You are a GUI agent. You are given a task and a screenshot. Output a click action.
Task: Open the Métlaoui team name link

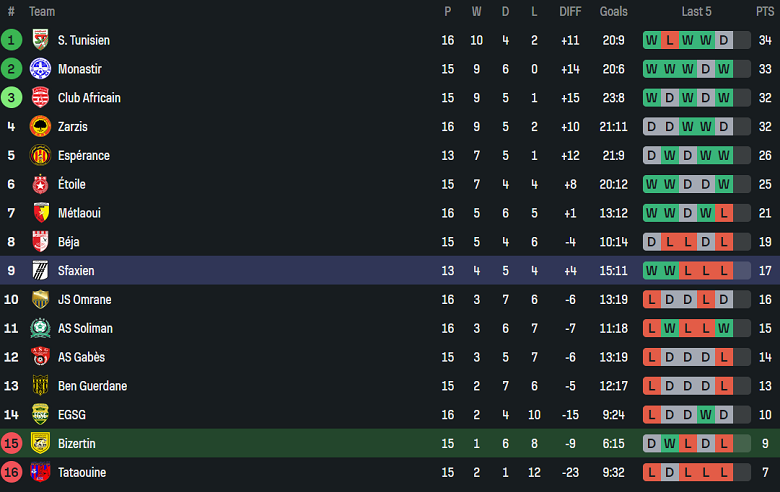click(x=79, y=213)
